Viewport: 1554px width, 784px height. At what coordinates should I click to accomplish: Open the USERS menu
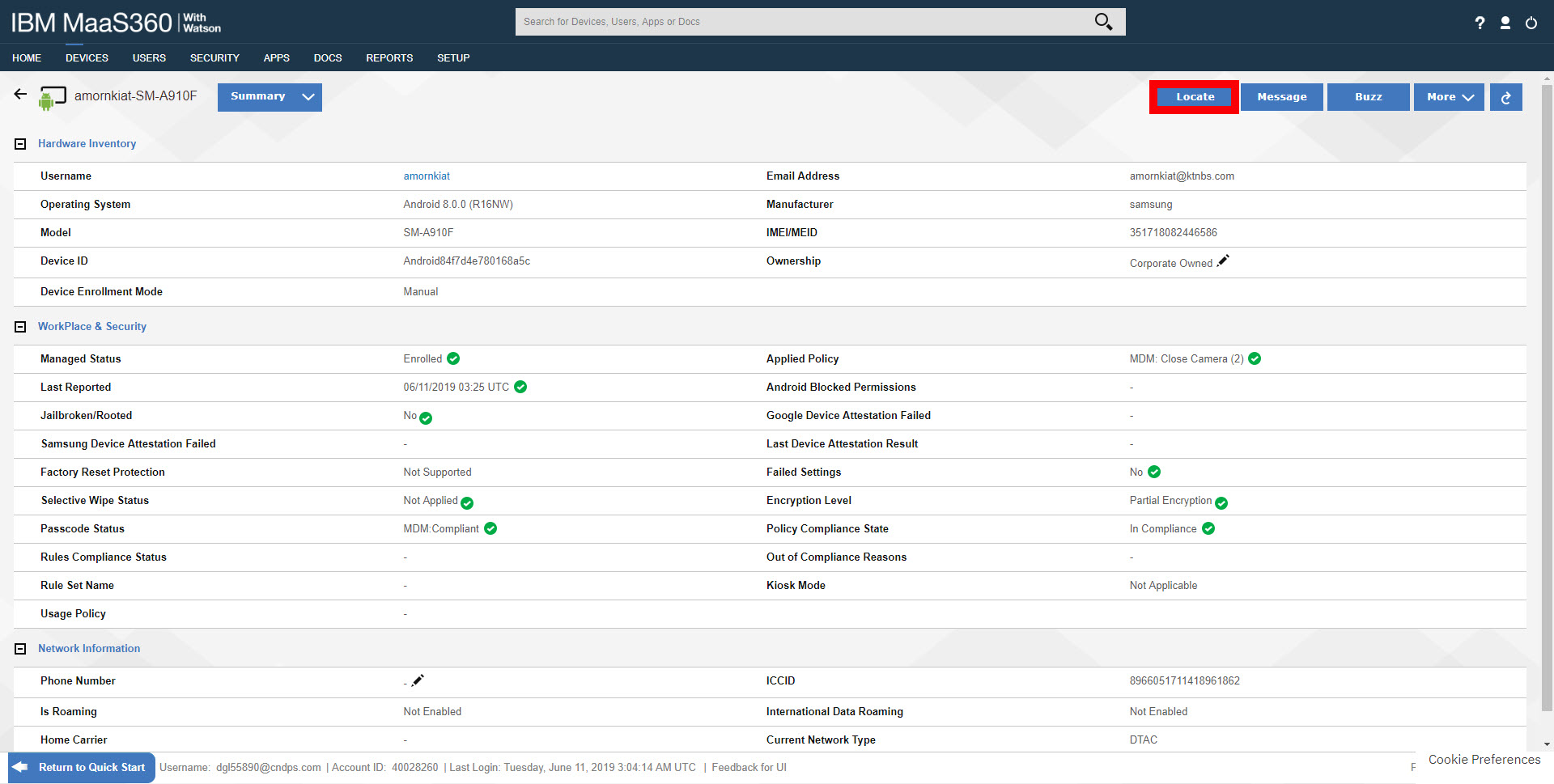tap(149, 58)
